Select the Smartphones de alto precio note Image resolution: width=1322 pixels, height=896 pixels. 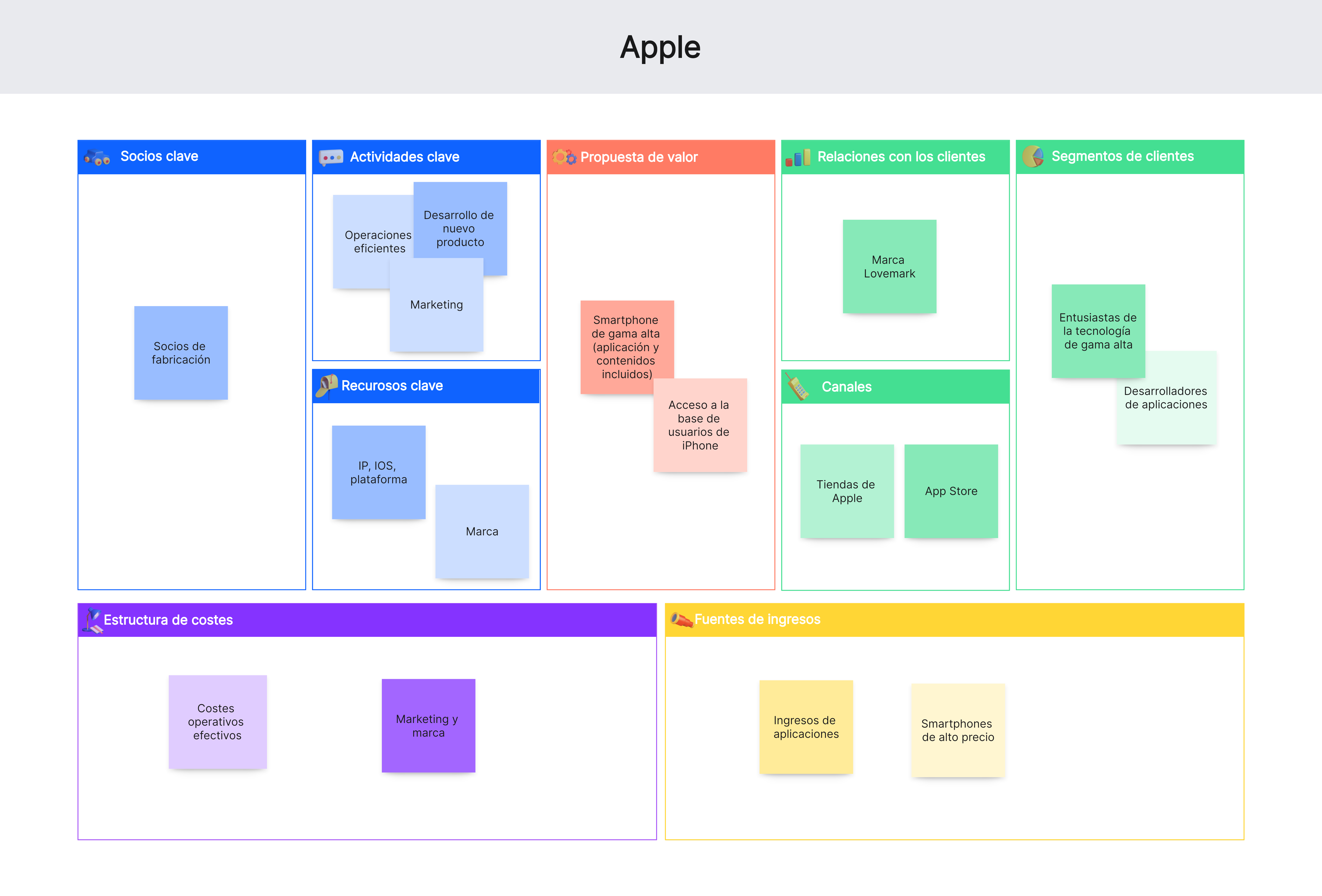click(x=958, y=731)
